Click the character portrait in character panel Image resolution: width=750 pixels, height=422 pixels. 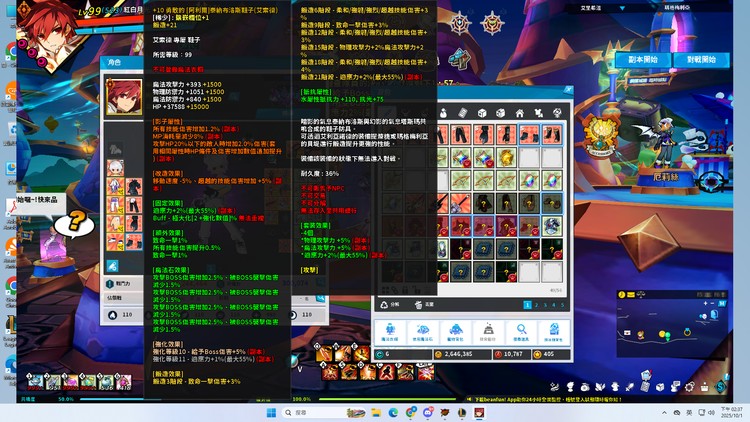[124, 97]
